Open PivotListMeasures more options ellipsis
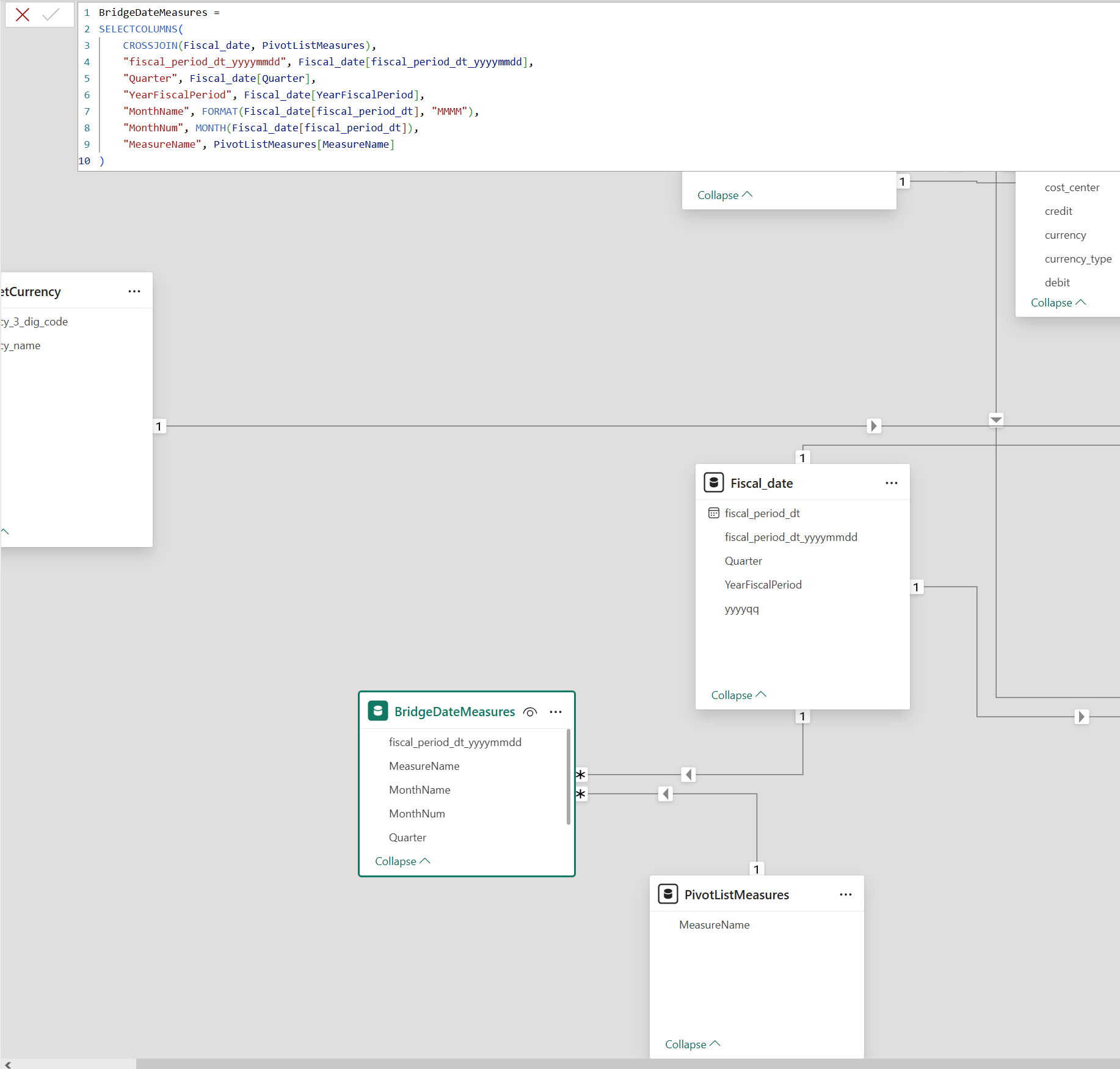This screenshot has height=1069, width=1120. tap(846, 894)
